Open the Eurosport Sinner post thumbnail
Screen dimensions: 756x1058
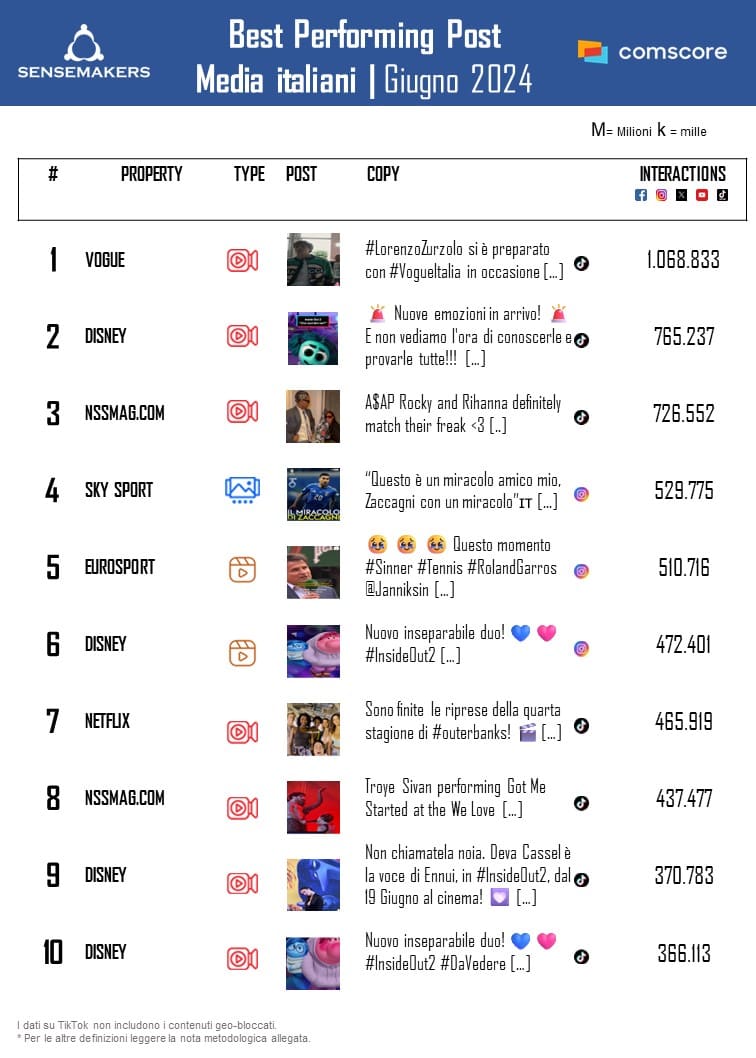[x=313, y=572]
